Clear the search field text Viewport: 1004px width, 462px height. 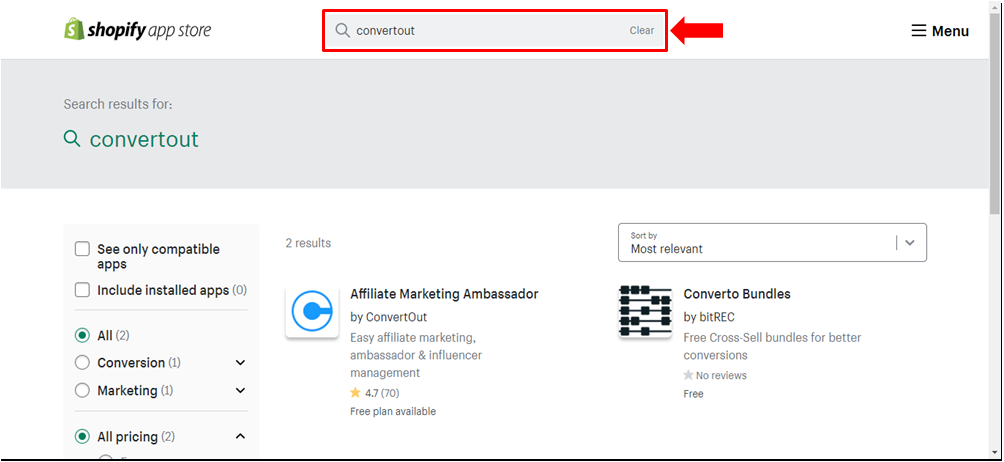[642, 30]
